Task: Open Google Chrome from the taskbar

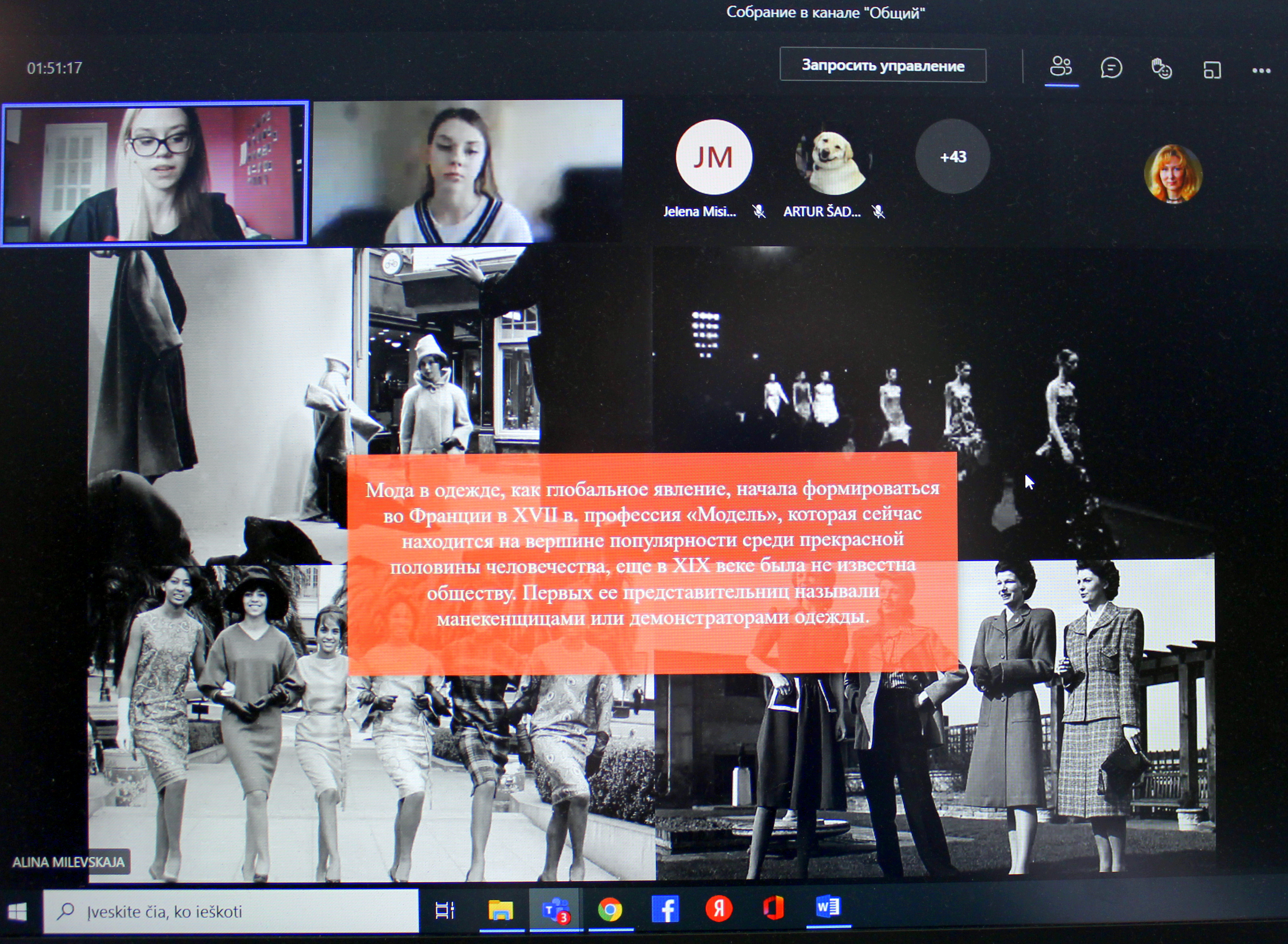Action: point(610,910)
